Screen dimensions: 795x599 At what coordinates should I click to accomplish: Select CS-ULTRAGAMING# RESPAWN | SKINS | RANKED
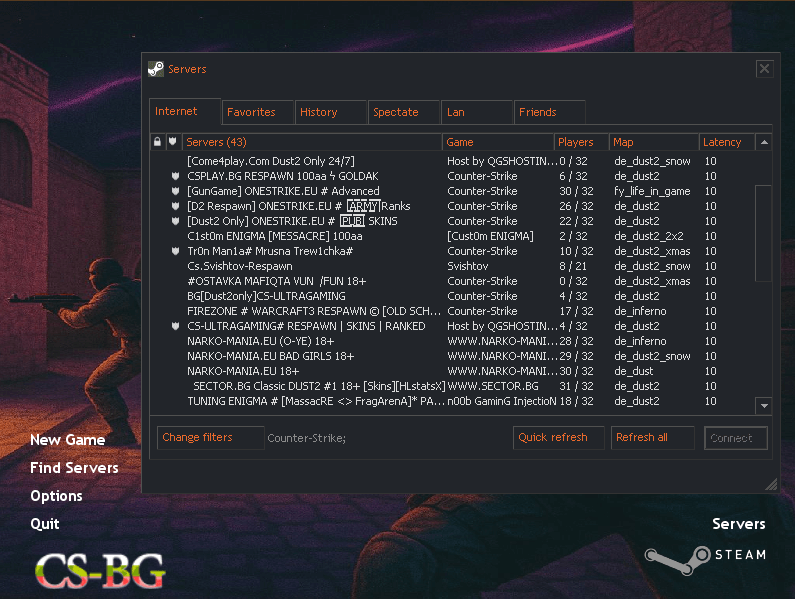(452, 326)
